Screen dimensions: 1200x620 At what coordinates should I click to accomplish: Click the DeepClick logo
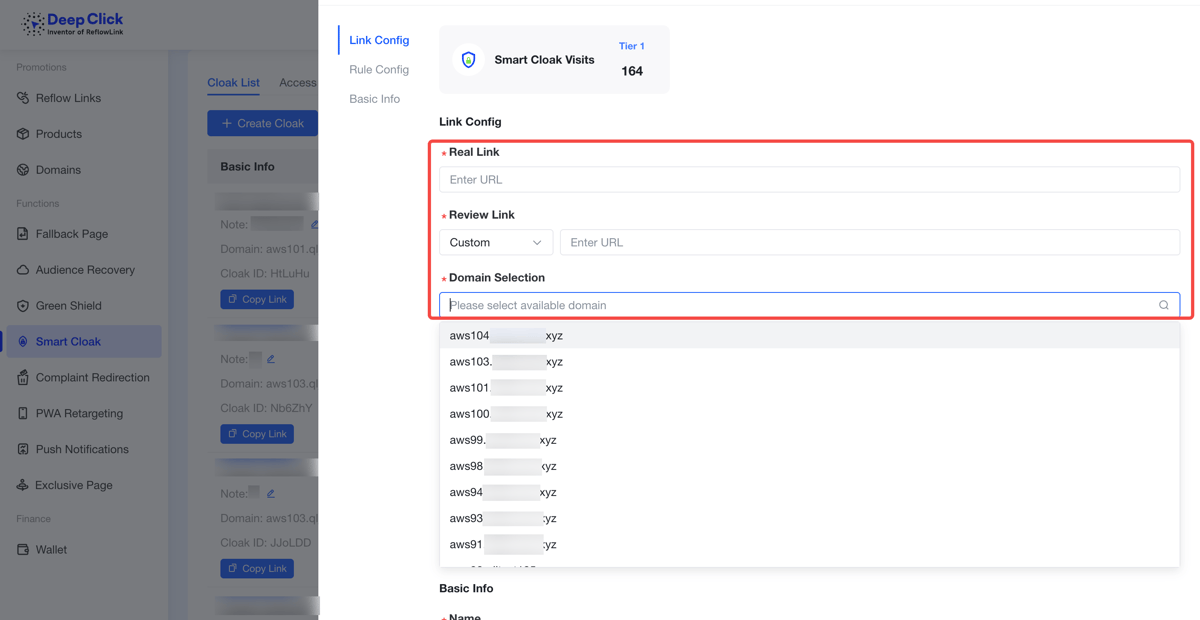[x=72, y=24]
